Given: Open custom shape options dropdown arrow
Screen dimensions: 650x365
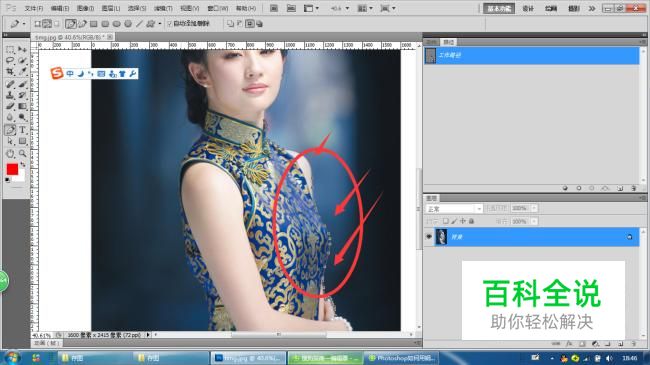Looking at the screenshot, I should (160, 24).
